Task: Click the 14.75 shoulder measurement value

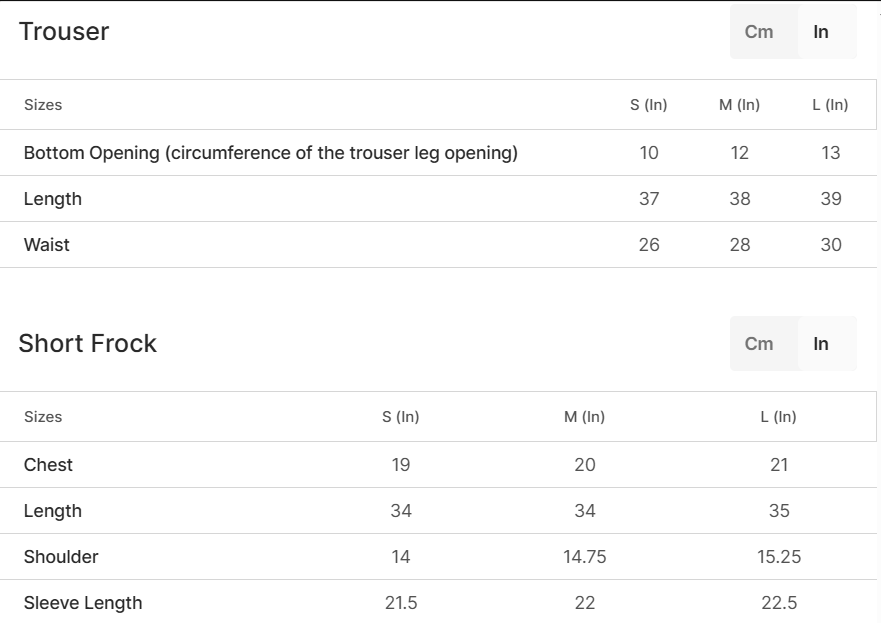Action: point(585,557)
